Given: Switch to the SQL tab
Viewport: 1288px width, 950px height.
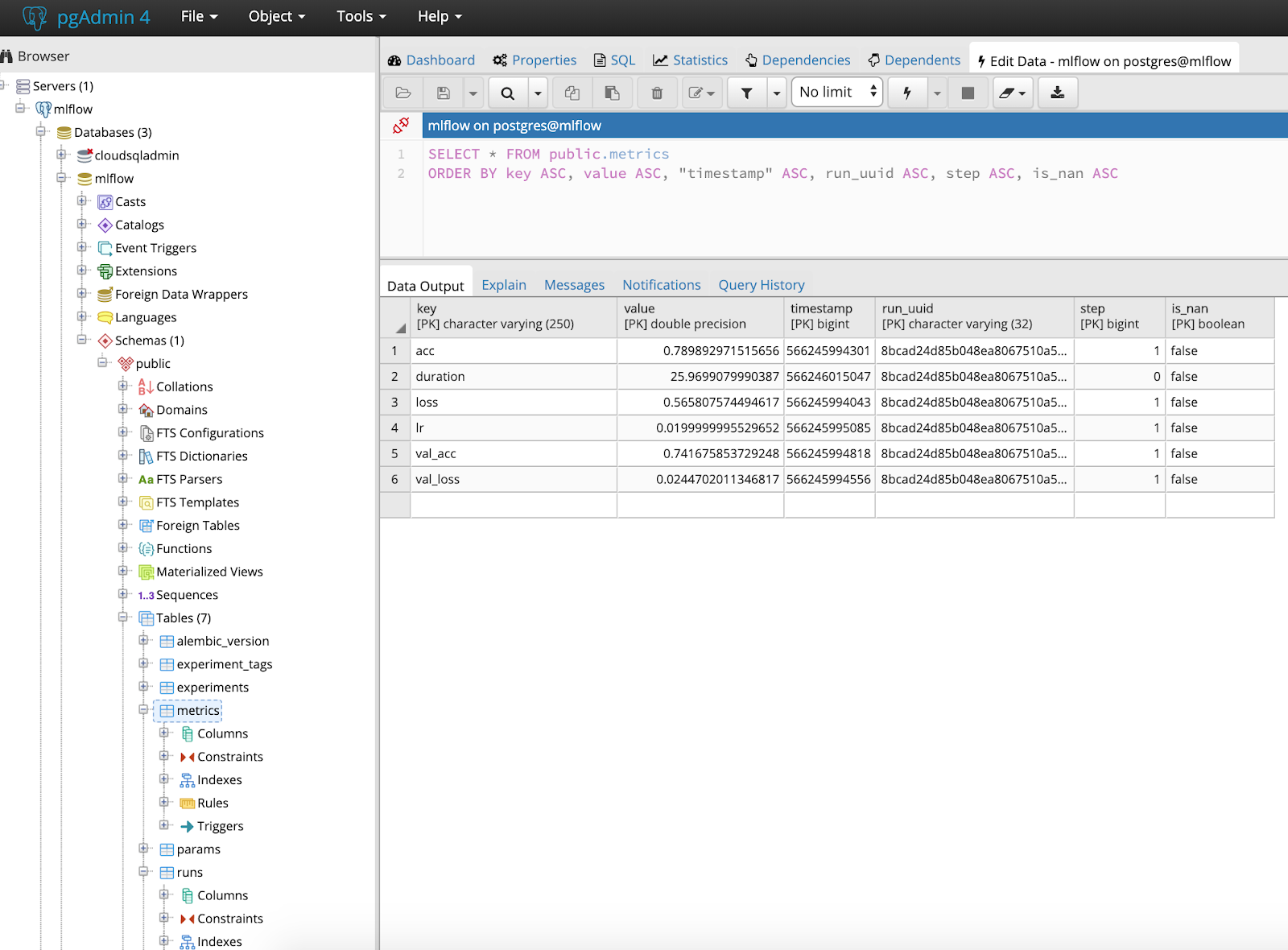Looking at the screenshot, I should tap(615, 60).
